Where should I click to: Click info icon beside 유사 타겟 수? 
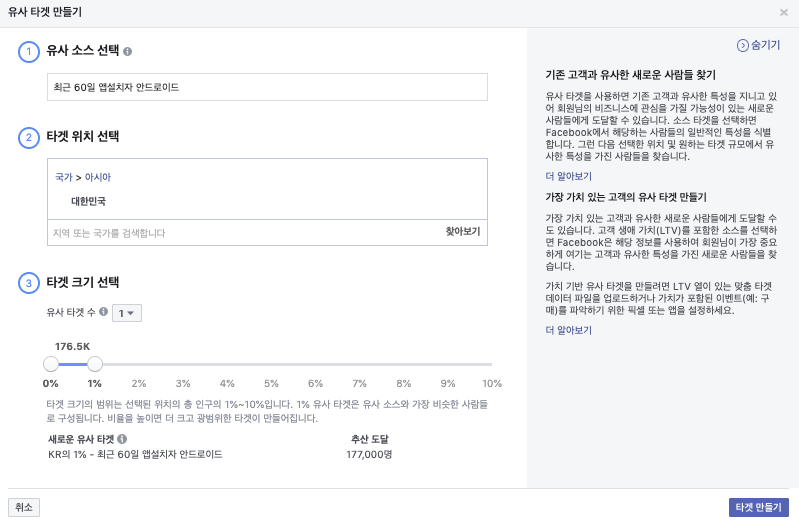(103, 311)
